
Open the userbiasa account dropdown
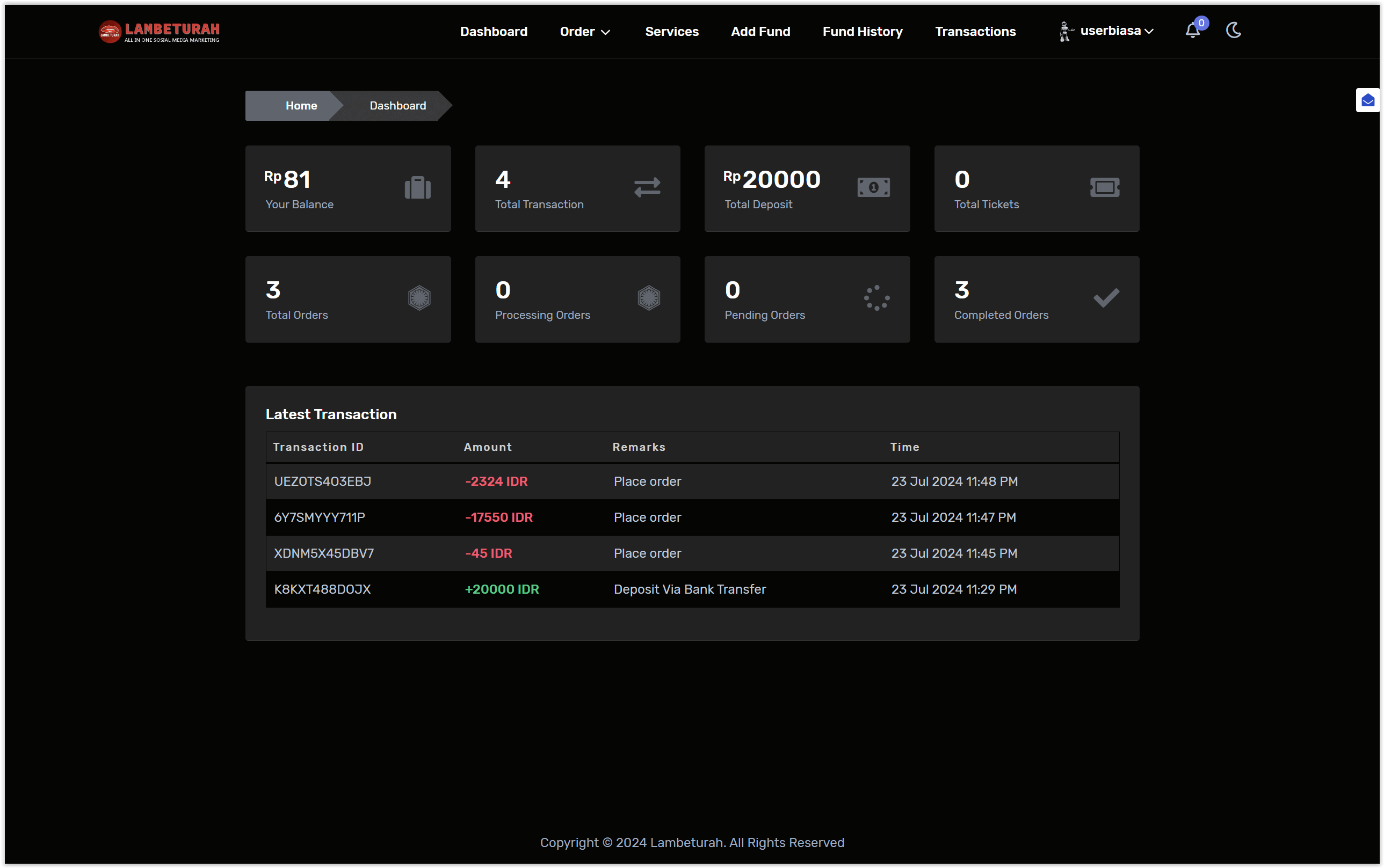1113,32
